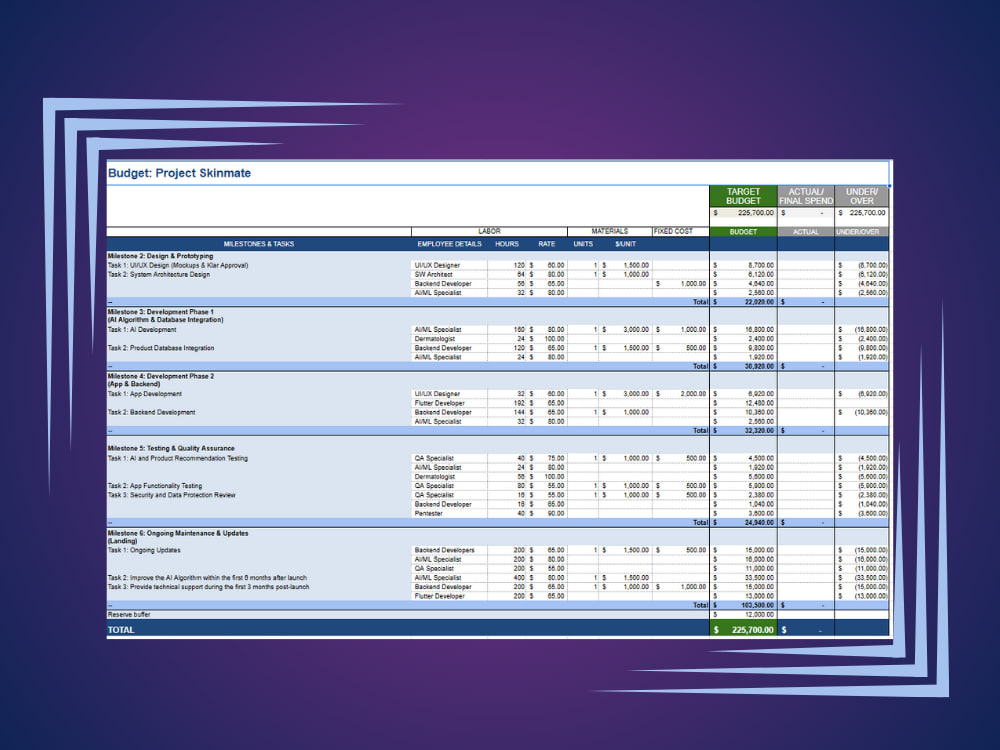Click the "Budget: Project Skinmate" title
Screen dimensions: 1000x750
pos(179,173)
